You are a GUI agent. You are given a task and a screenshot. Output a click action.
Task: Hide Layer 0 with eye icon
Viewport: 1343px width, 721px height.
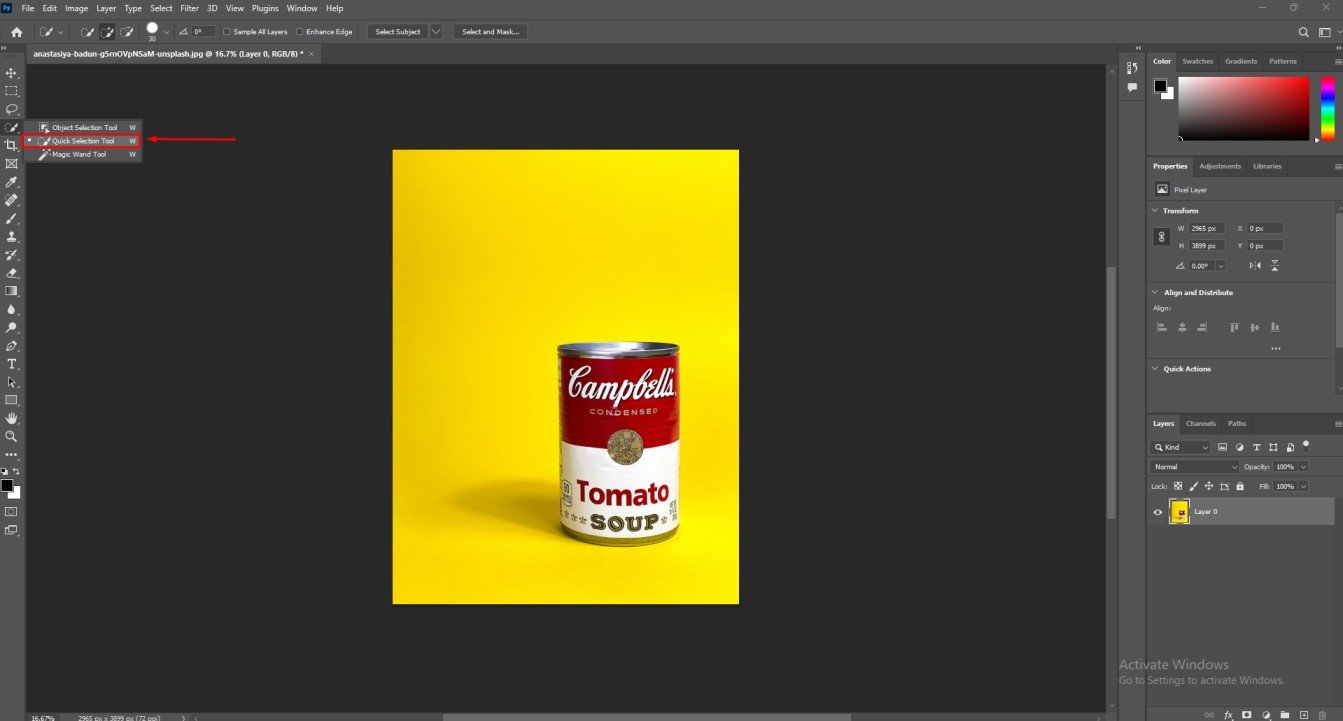[x=1158, y=512]
